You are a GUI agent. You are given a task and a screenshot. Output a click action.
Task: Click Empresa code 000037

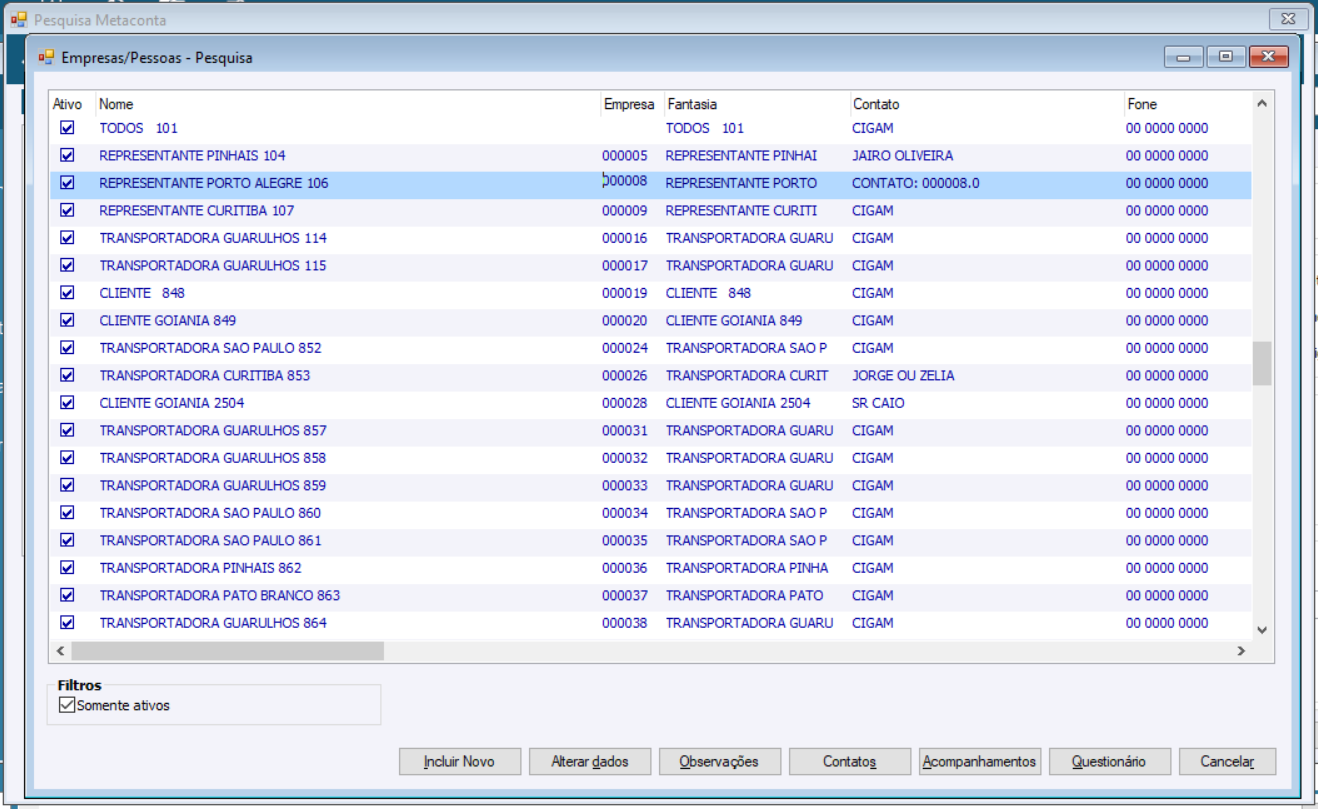click(x=625, y=595)
